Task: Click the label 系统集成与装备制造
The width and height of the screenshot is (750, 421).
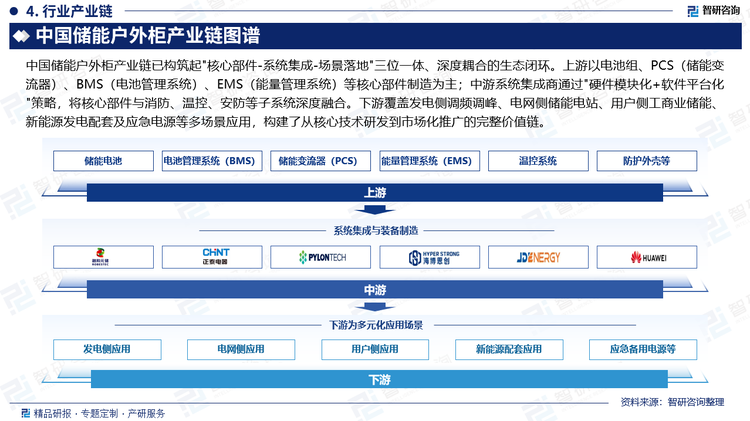Action: (376, 231)
